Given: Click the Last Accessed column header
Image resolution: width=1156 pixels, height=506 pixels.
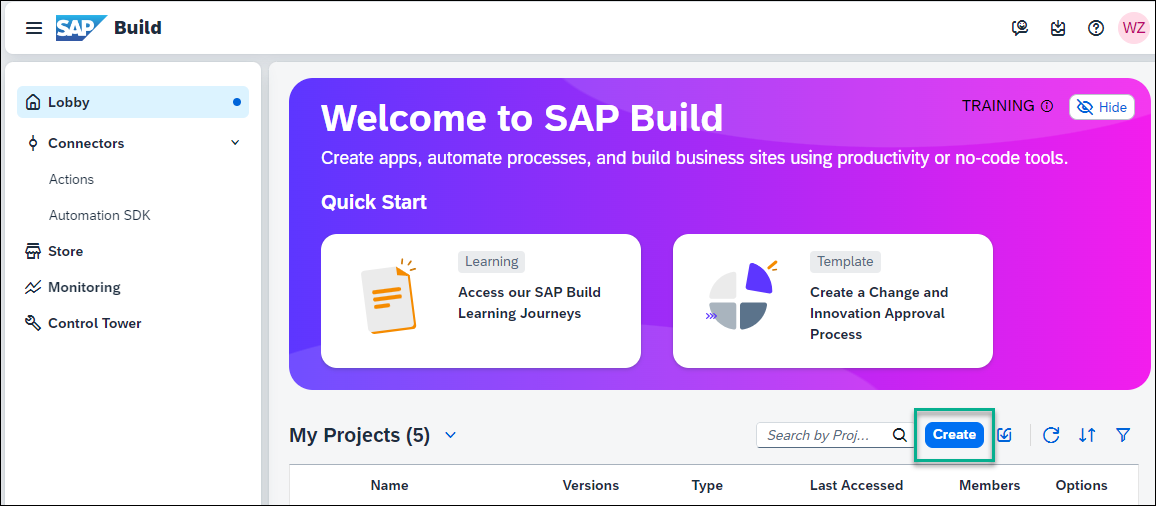Looking at the screenshot, I should [x=857, y=485].
